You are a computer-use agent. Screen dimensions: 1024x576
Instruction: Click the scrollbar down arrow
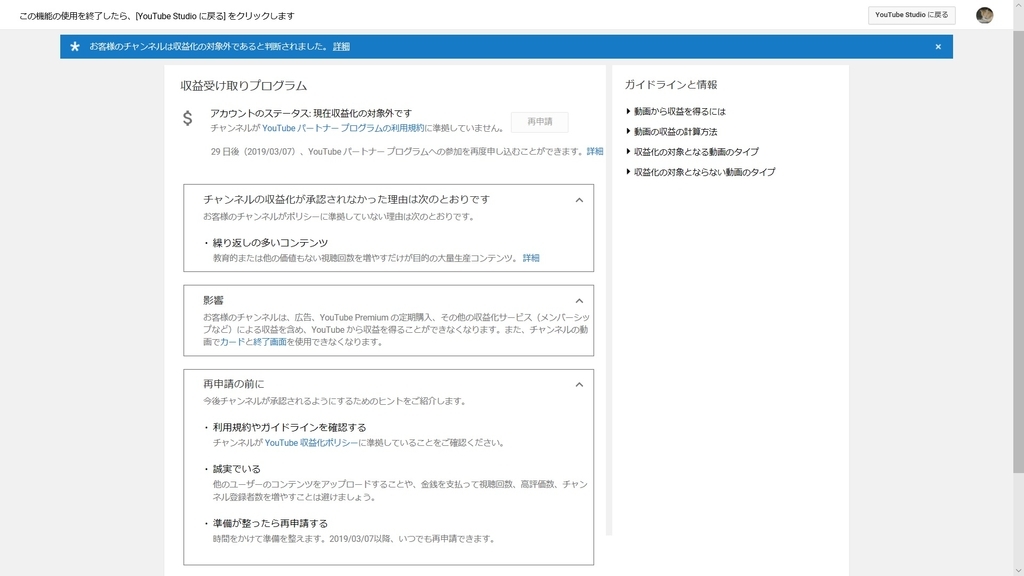[x=1018, y=571]
